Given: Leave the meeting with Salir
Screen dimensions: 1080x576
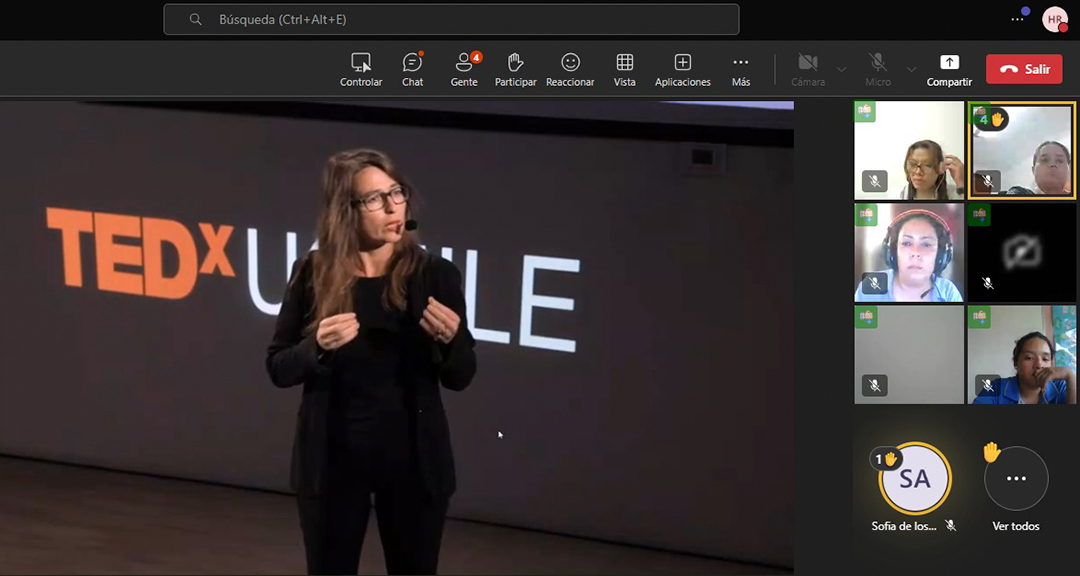Looking at the screenshot, I should pos(1024,69).
